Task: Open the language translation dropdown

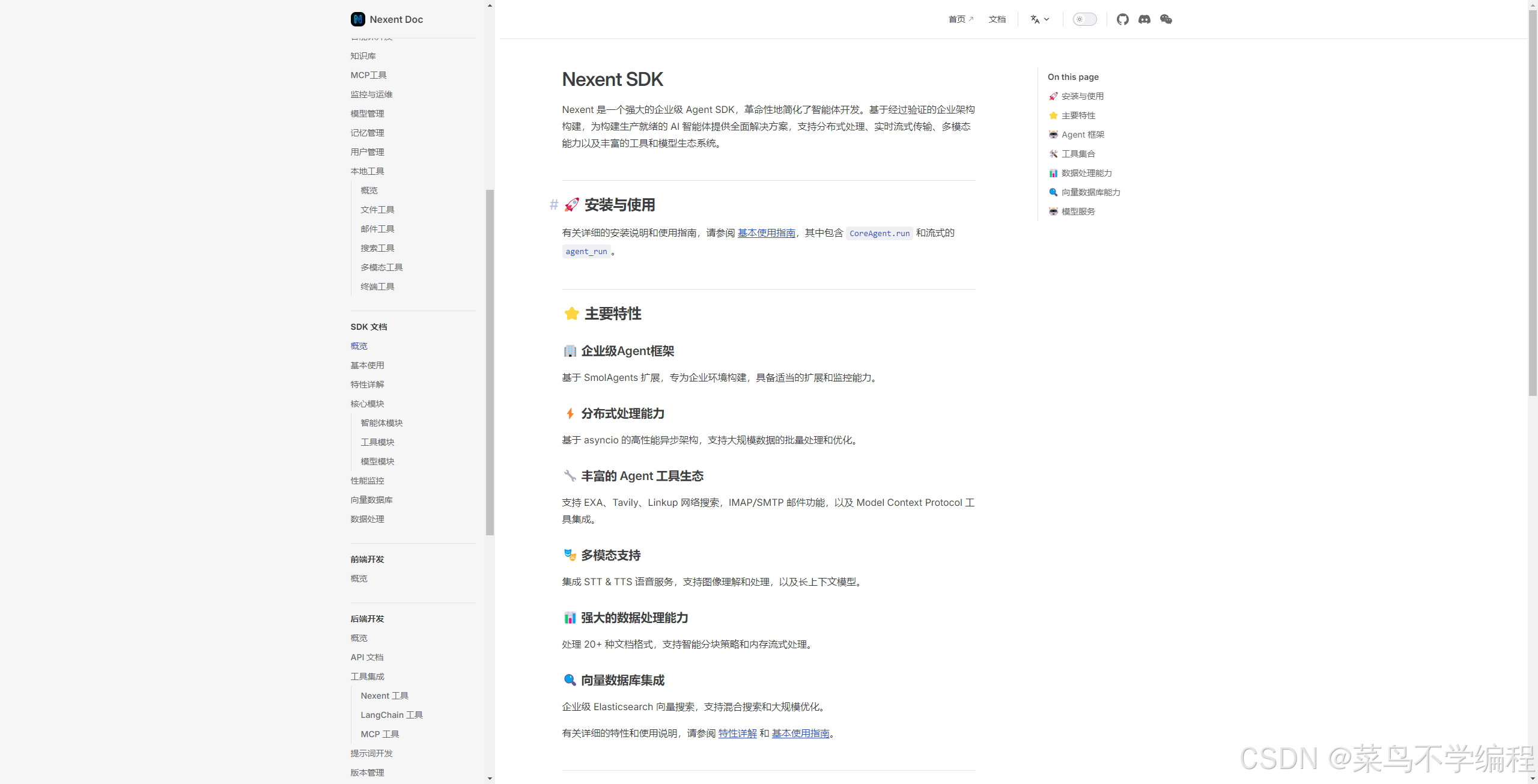Action: click(x=1039, y=19)
